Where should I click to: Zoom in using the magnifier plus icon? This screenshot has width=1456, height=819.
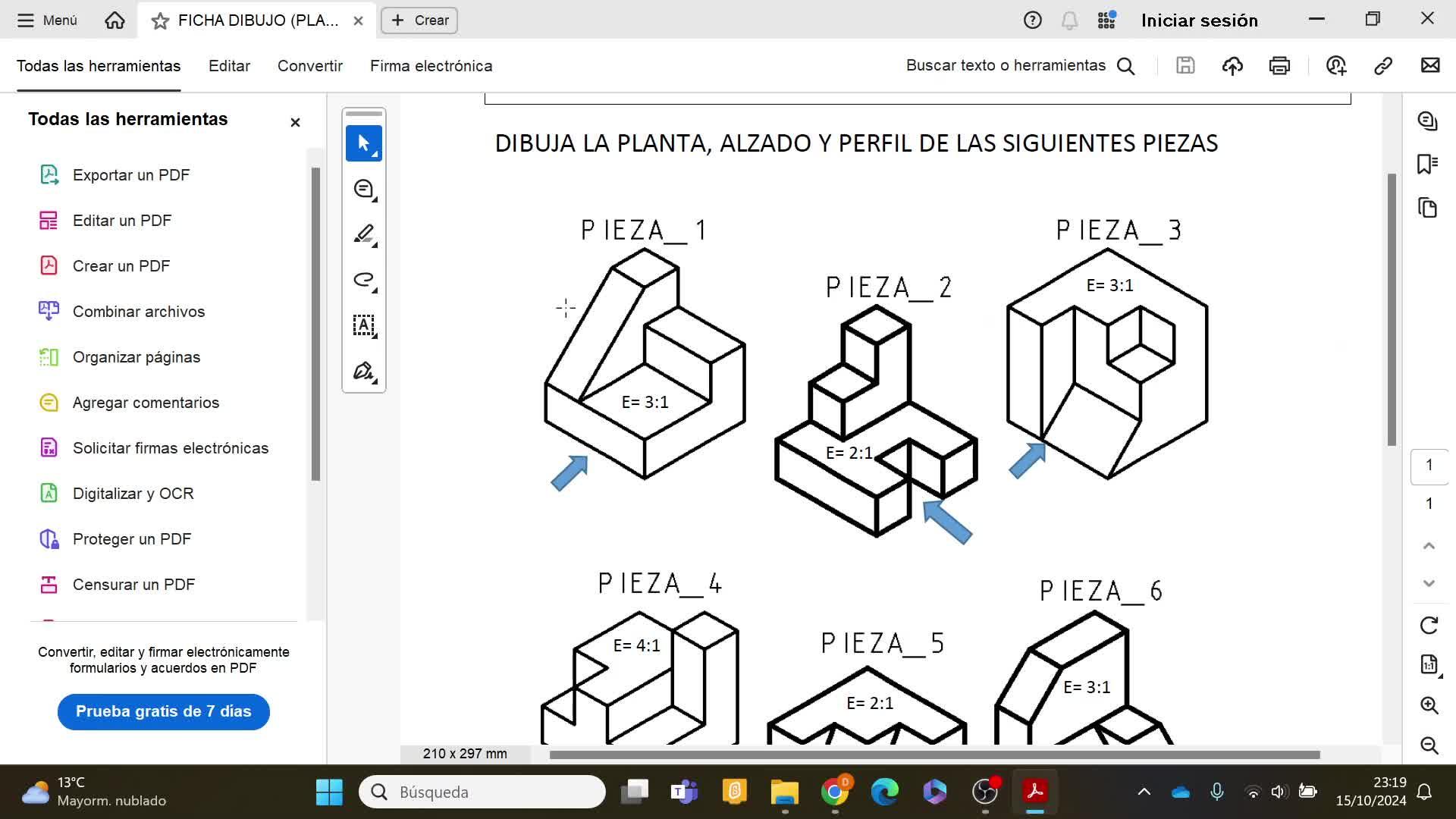click(x=1429, y=705)
